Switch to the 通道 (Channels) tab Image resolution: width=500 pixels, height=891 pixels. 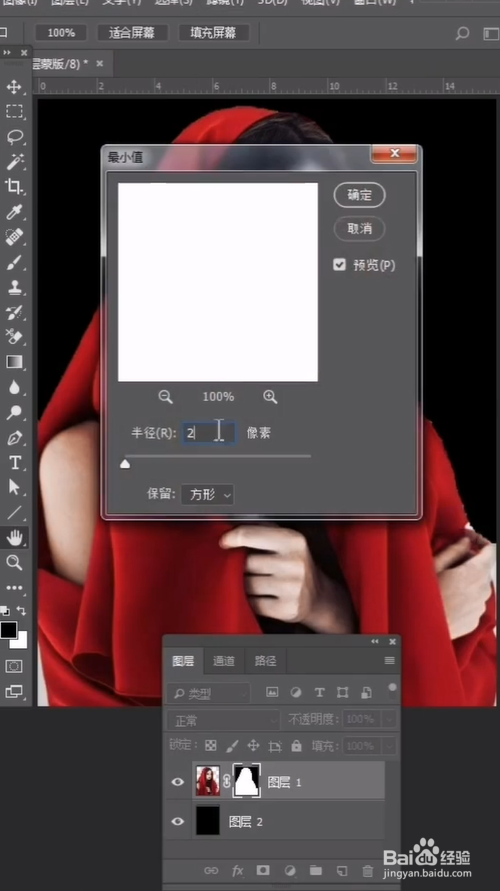pyautogui.click(x=223, y=661)
